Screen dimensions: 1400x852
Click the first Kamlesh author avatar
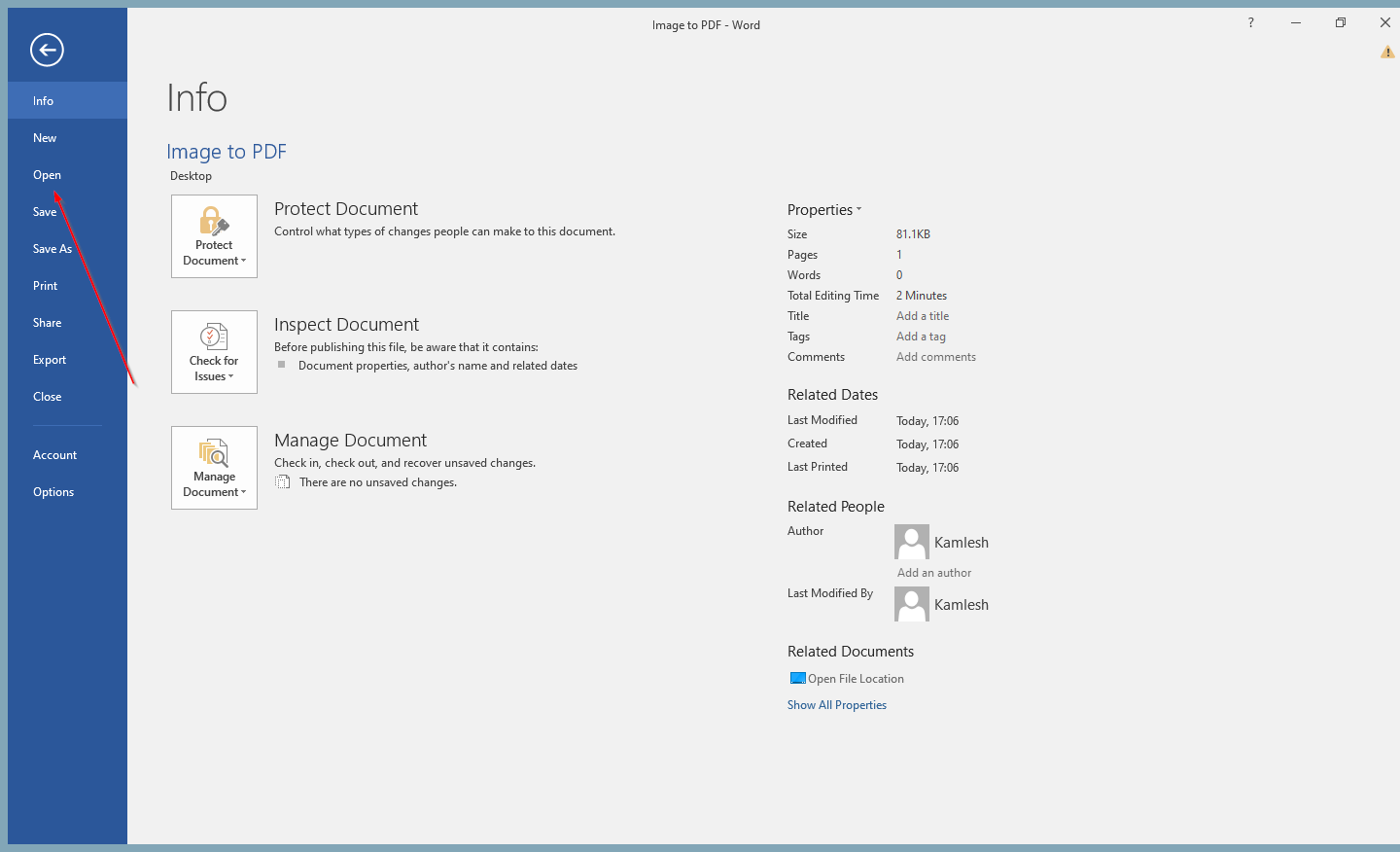point(911,542)
